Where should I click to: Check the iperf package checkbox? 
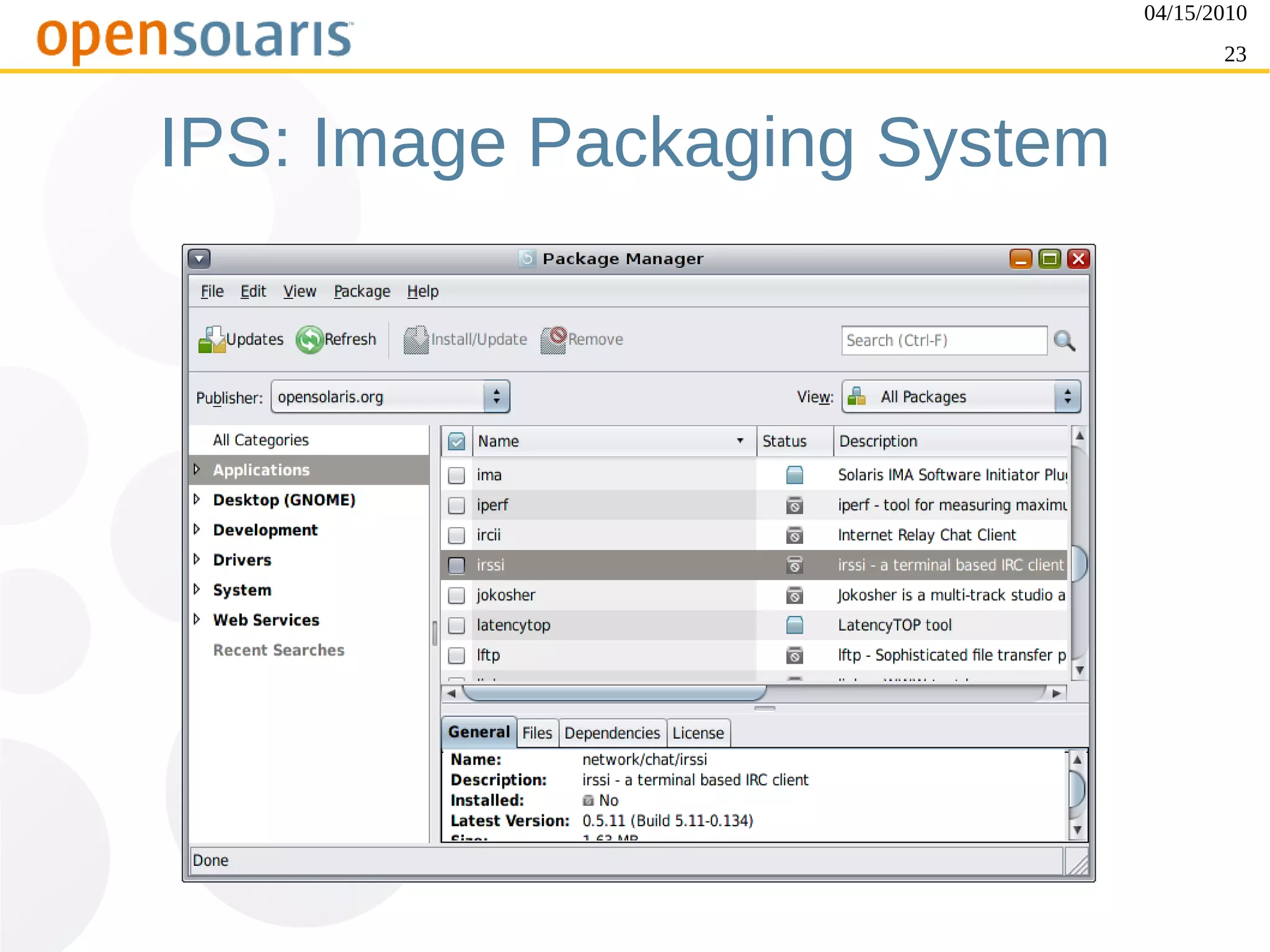[456, 505]
